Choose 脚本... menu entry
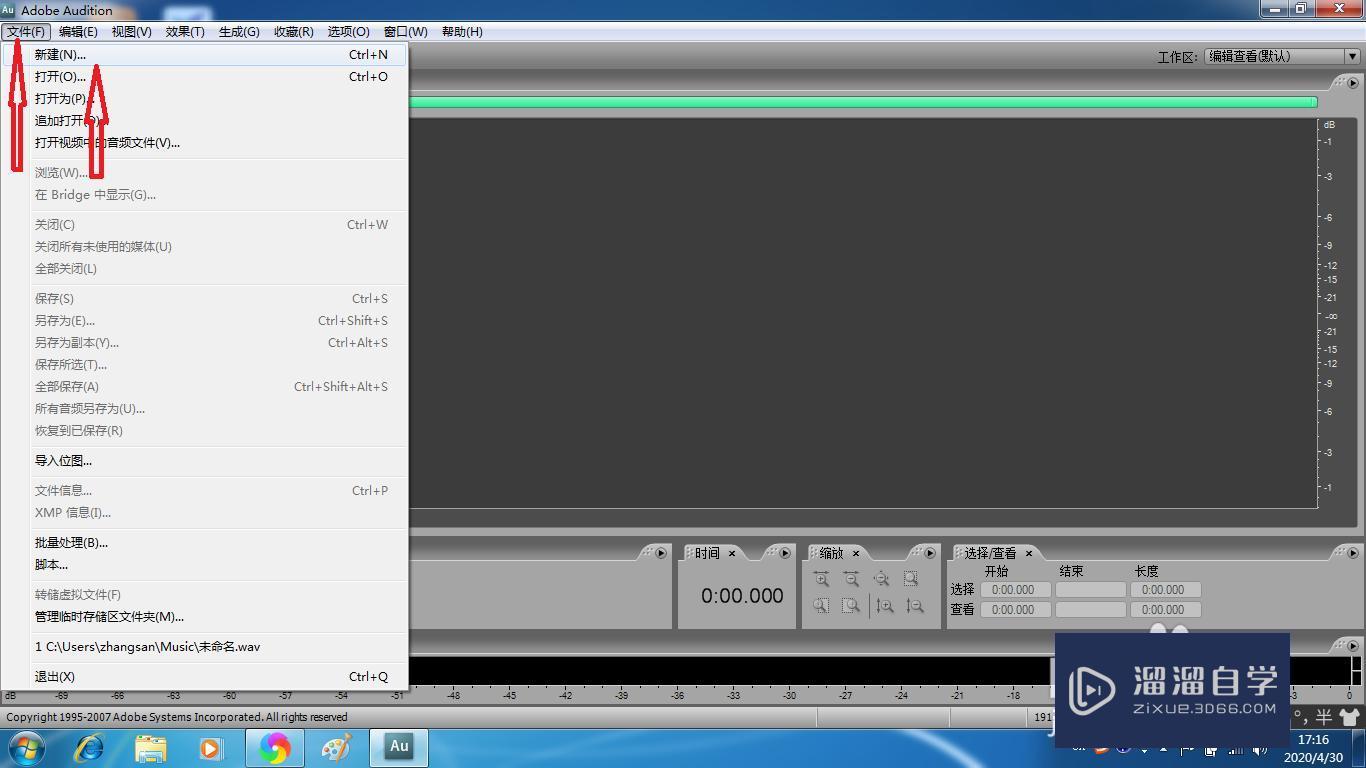The height and width of the screenshot is (768, 1366). (x=204, y=564)
